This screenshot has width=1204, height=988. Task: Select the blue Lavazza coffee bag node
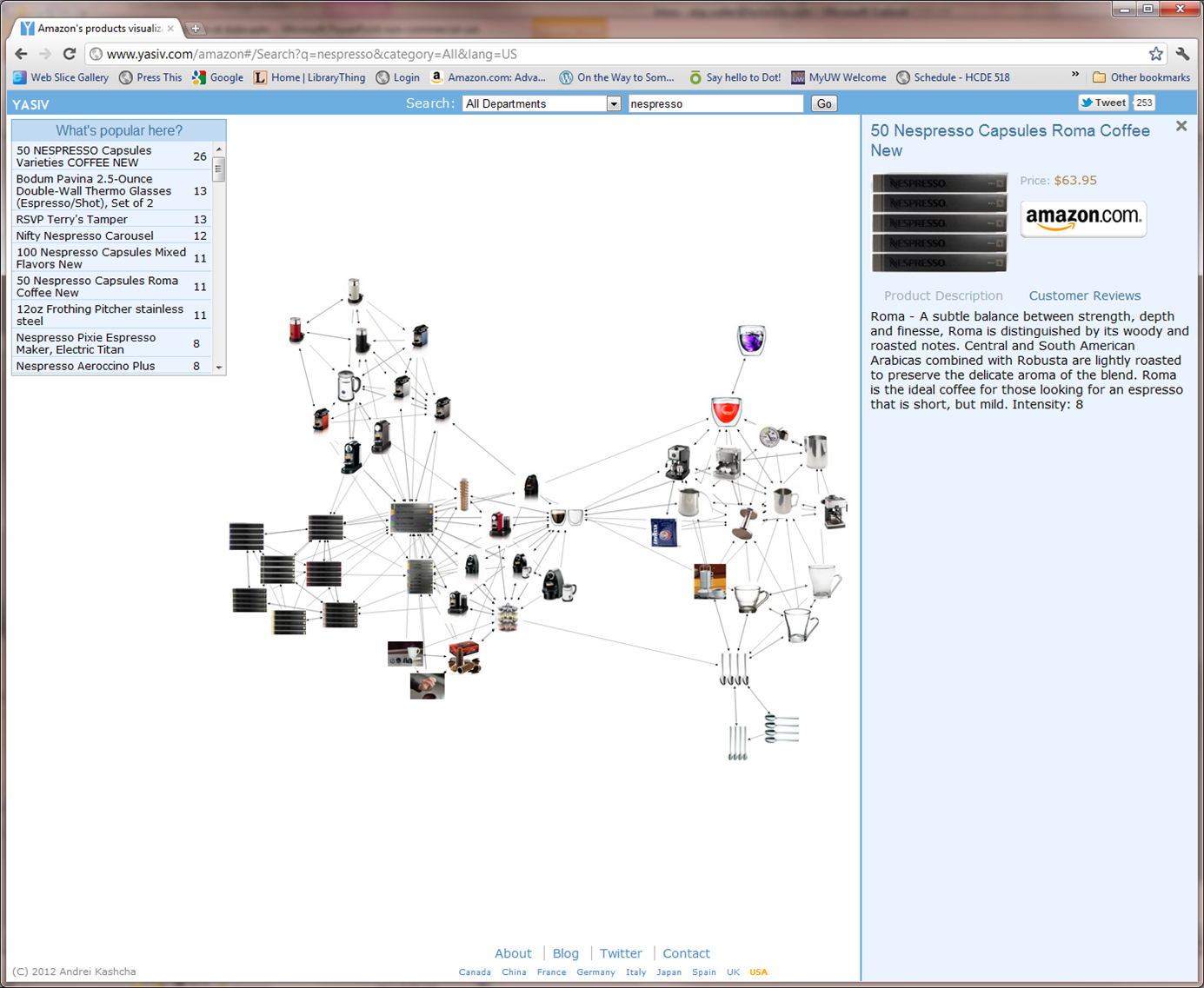point(664,532)
